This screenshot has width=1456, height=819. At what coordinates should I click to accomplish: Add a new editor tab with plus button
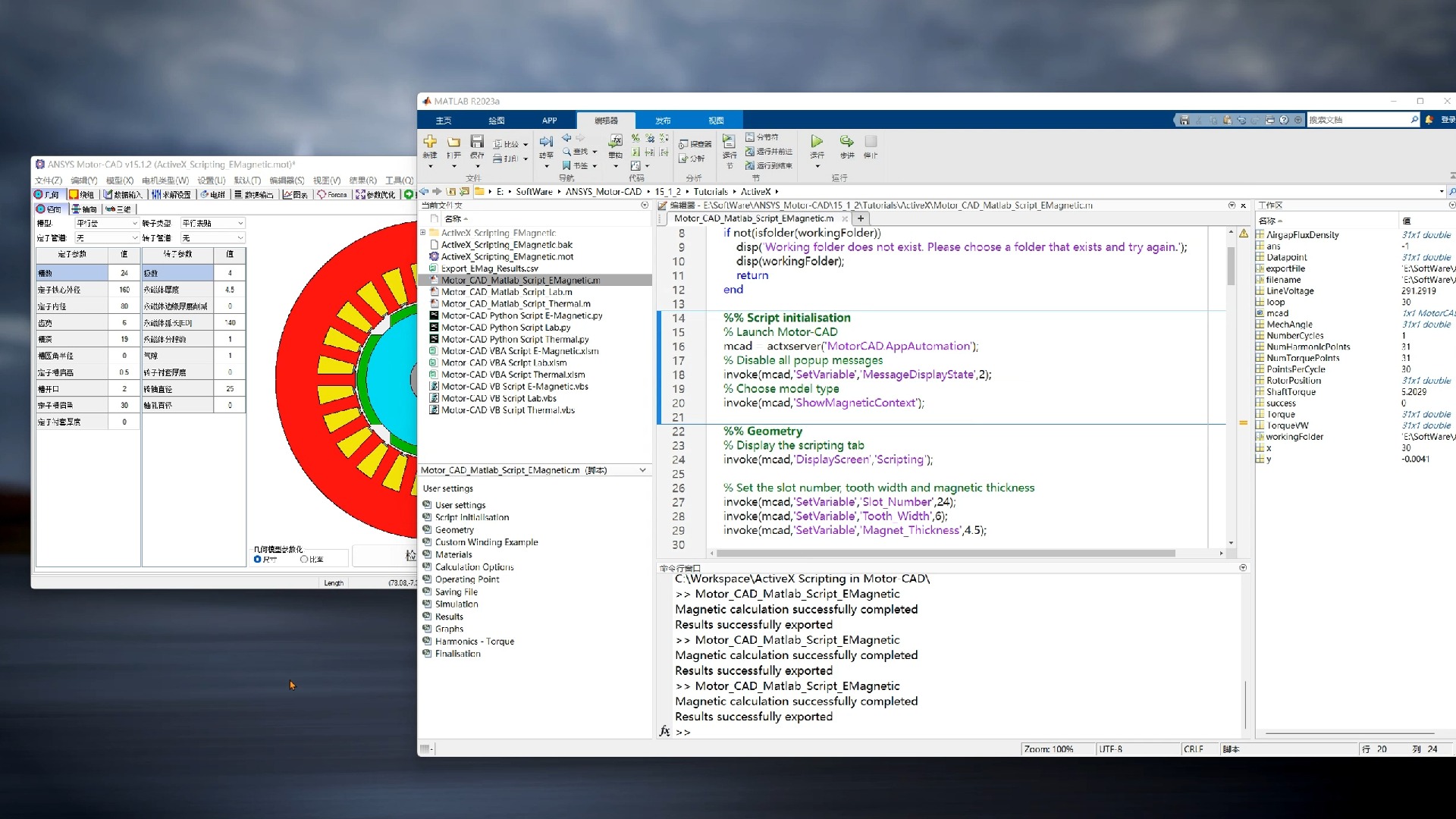861,218
